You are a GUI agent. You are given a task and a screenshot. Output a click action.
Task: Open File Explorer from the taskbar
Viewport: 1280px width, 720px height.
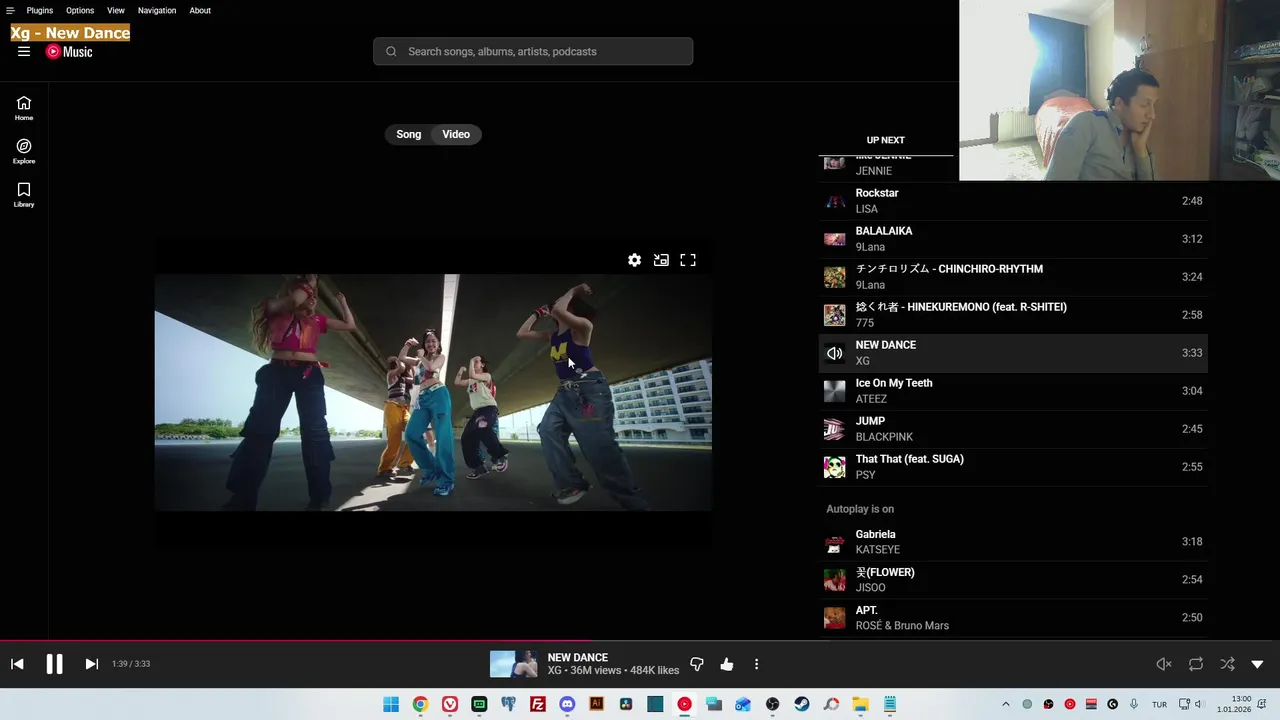(x=860, y=704)
